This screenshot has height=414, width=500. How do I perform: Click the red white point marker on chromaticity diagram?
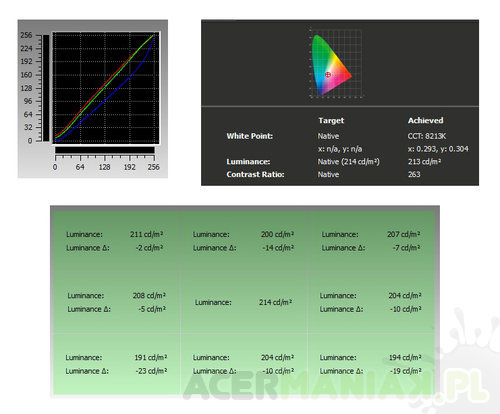click(328, 75)
